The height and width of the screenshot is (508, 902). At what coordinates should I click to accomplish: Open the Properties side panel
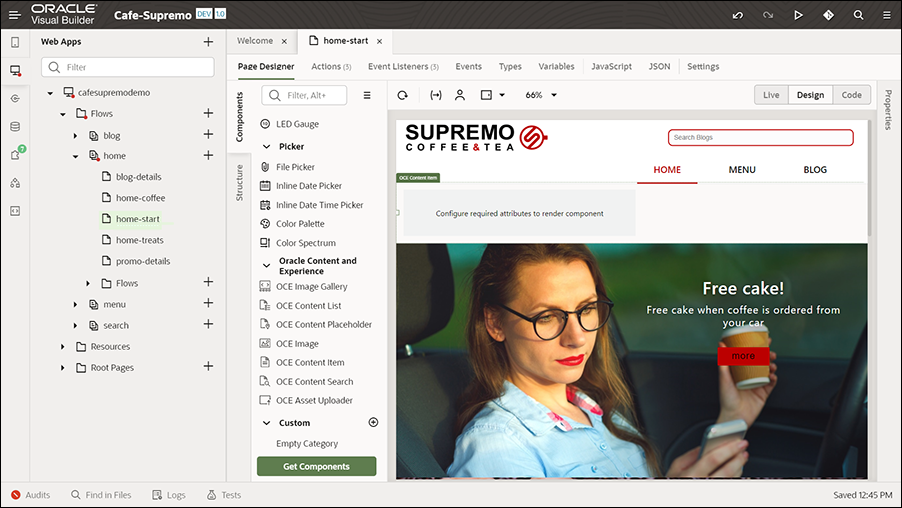pyautogui.click(x=888, y=109)
